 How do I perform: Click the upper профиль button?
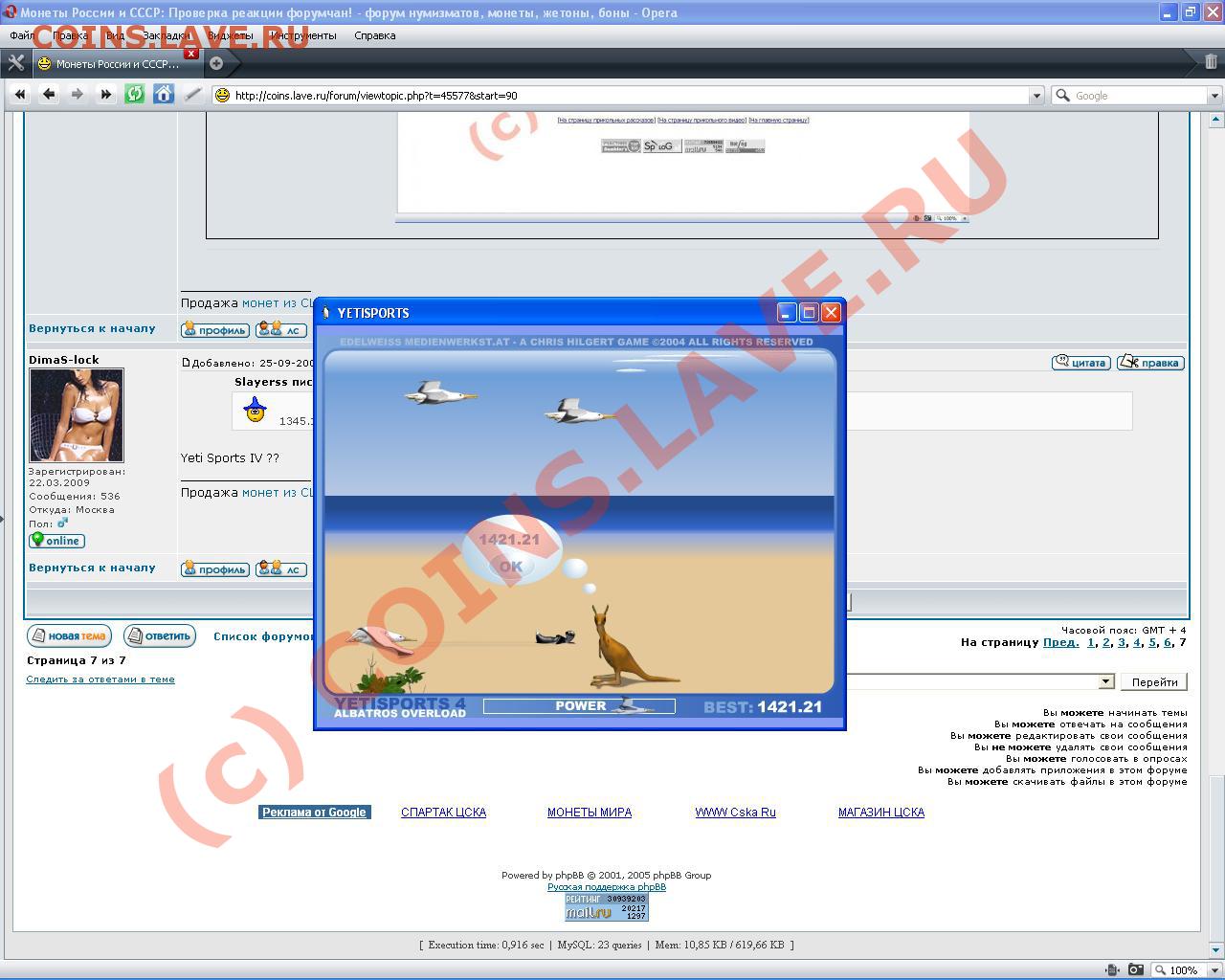coord(215,330)
